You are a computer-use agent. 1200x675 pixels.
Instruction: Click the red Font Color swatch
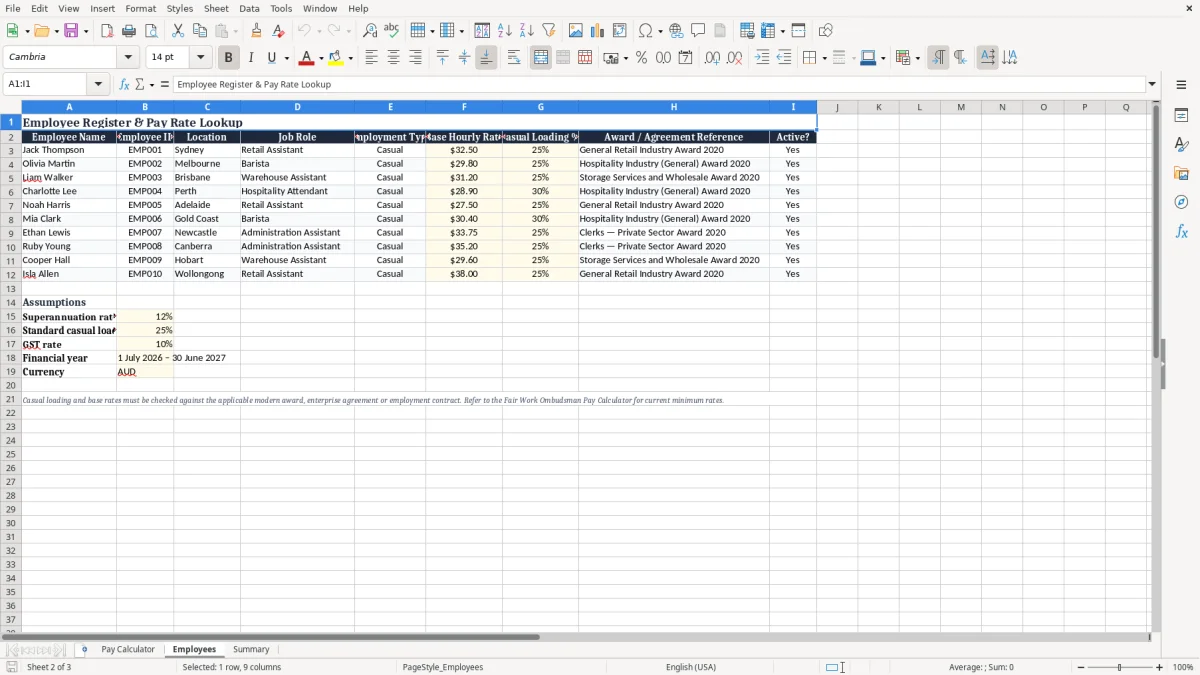point(307,58)
